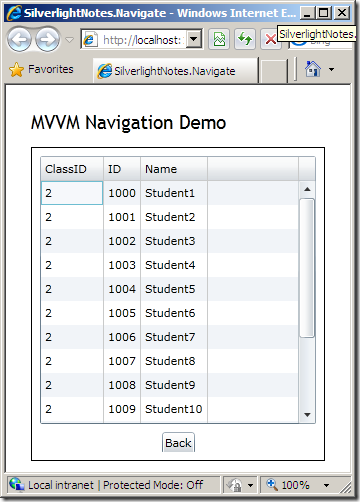This screenshot has width=360, height=502.
Task: Click the Stop loading red X icon
Action: [270, 40]
